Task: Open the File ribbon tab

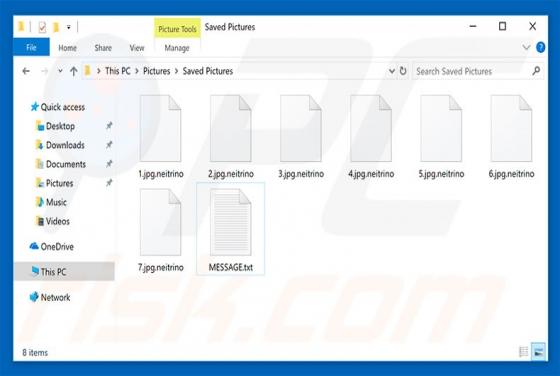Action: tap(31, 47)
